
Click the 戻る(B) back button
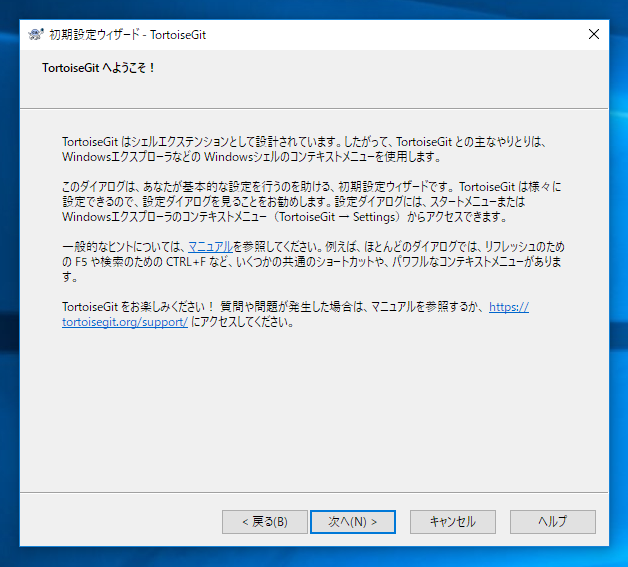pyautogui.click(x=265, y=522)
